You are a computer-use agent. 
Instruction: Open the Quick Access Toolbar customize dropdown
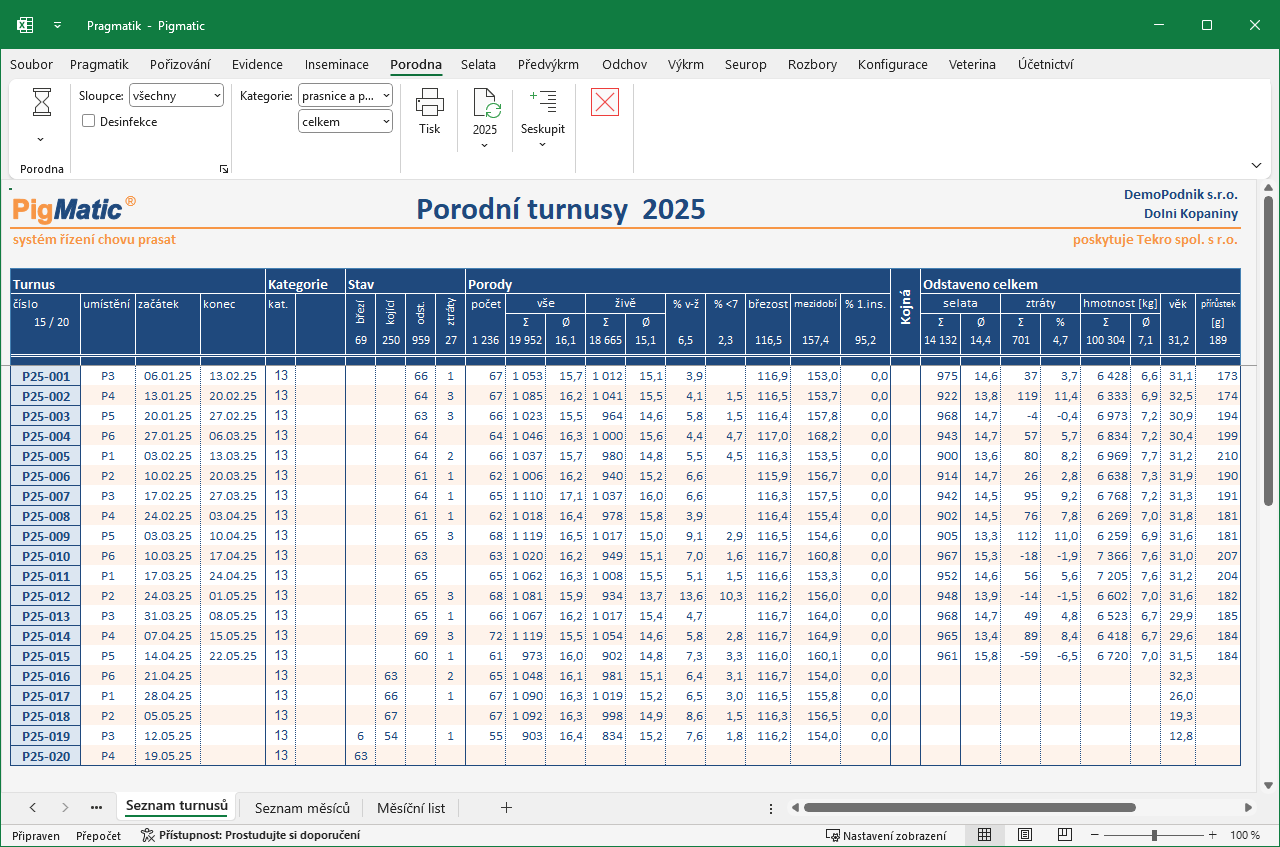pyautogui.click(x=57, y=25)
